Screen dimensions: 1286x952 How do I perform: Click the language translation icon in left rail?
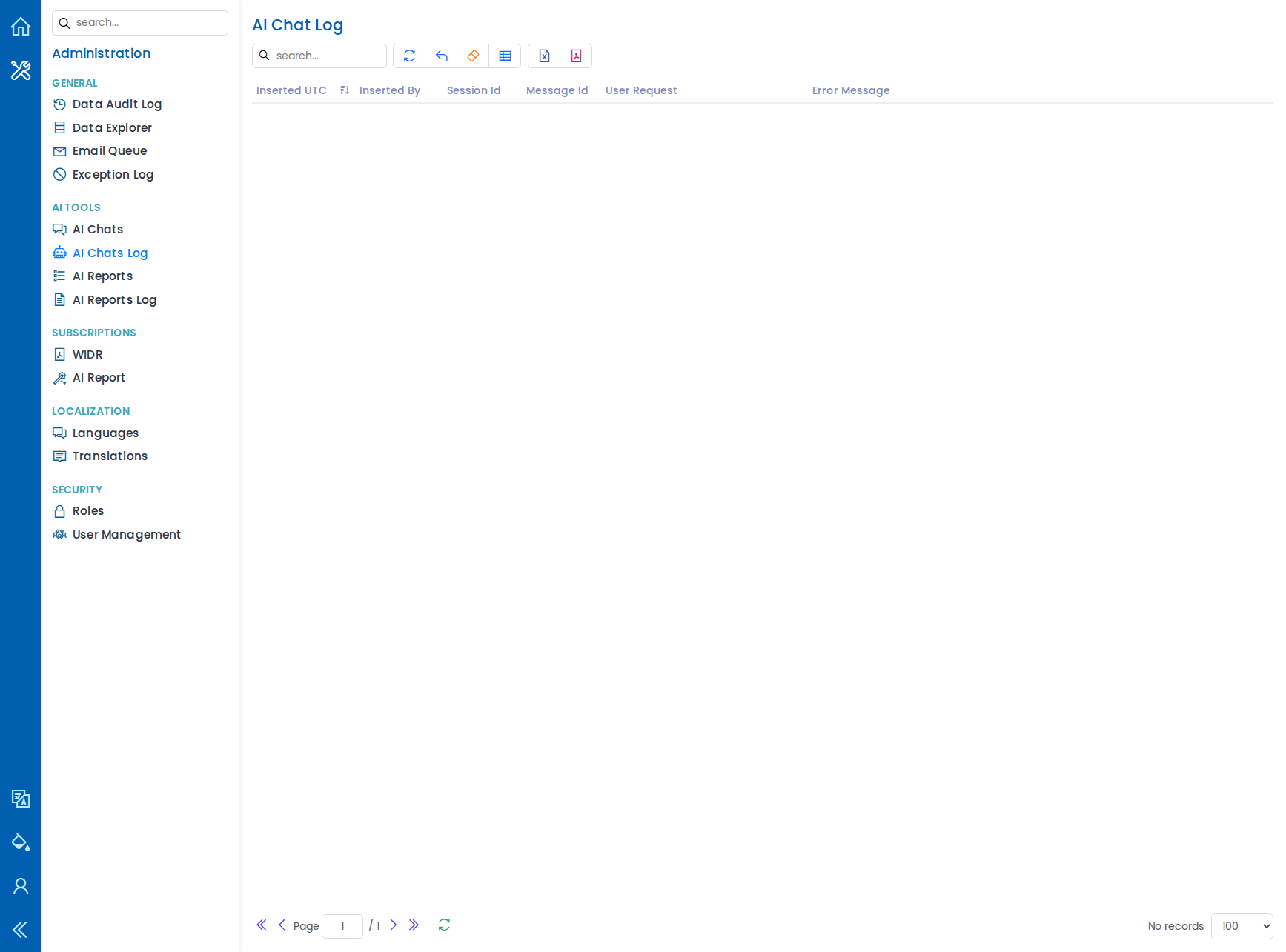21,799
